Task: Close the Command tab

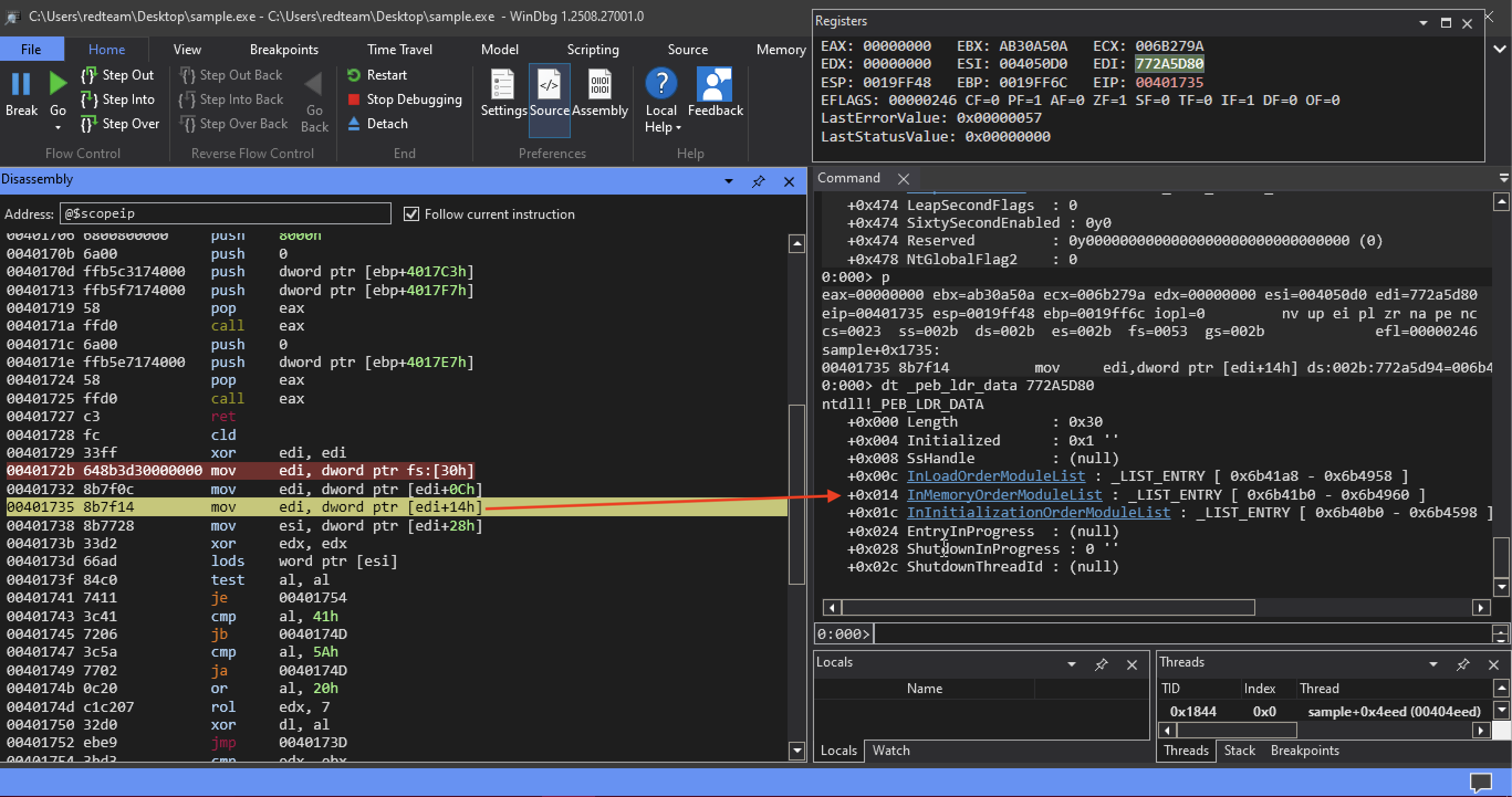Action: (903, 179)
